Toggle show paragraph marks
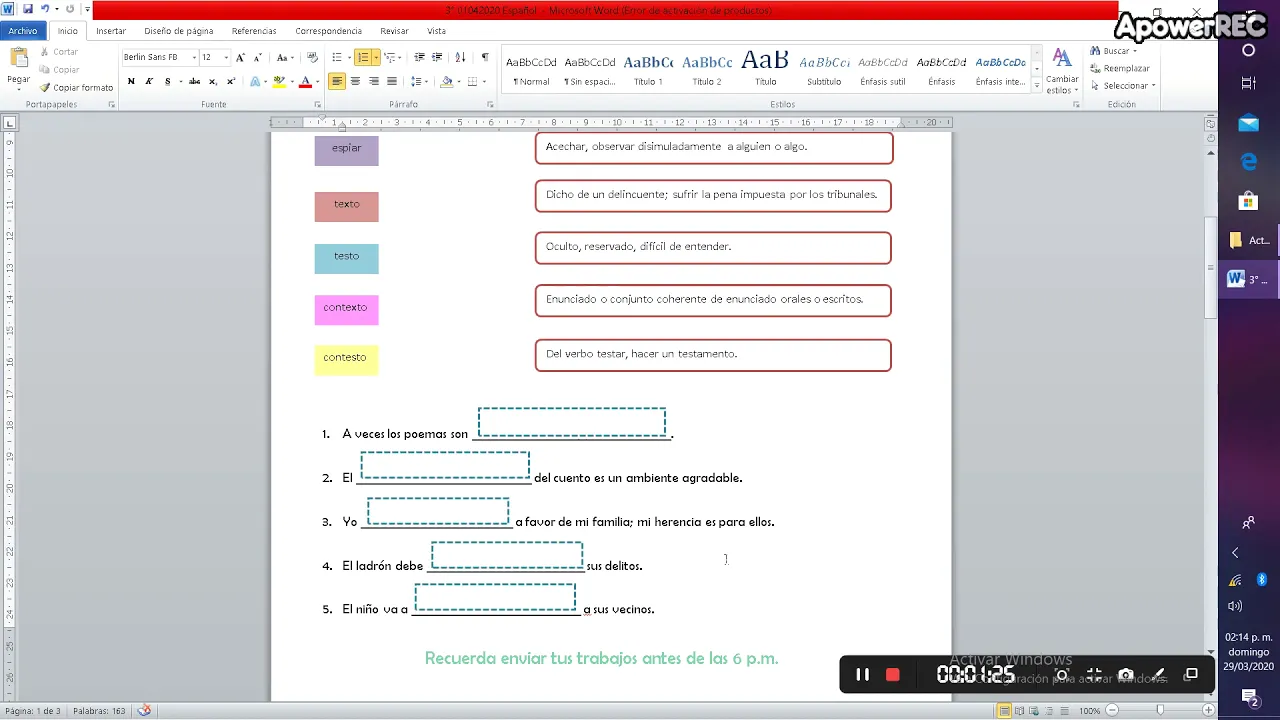This screenshot has width=1280, height=720. (x=485, y=58)
